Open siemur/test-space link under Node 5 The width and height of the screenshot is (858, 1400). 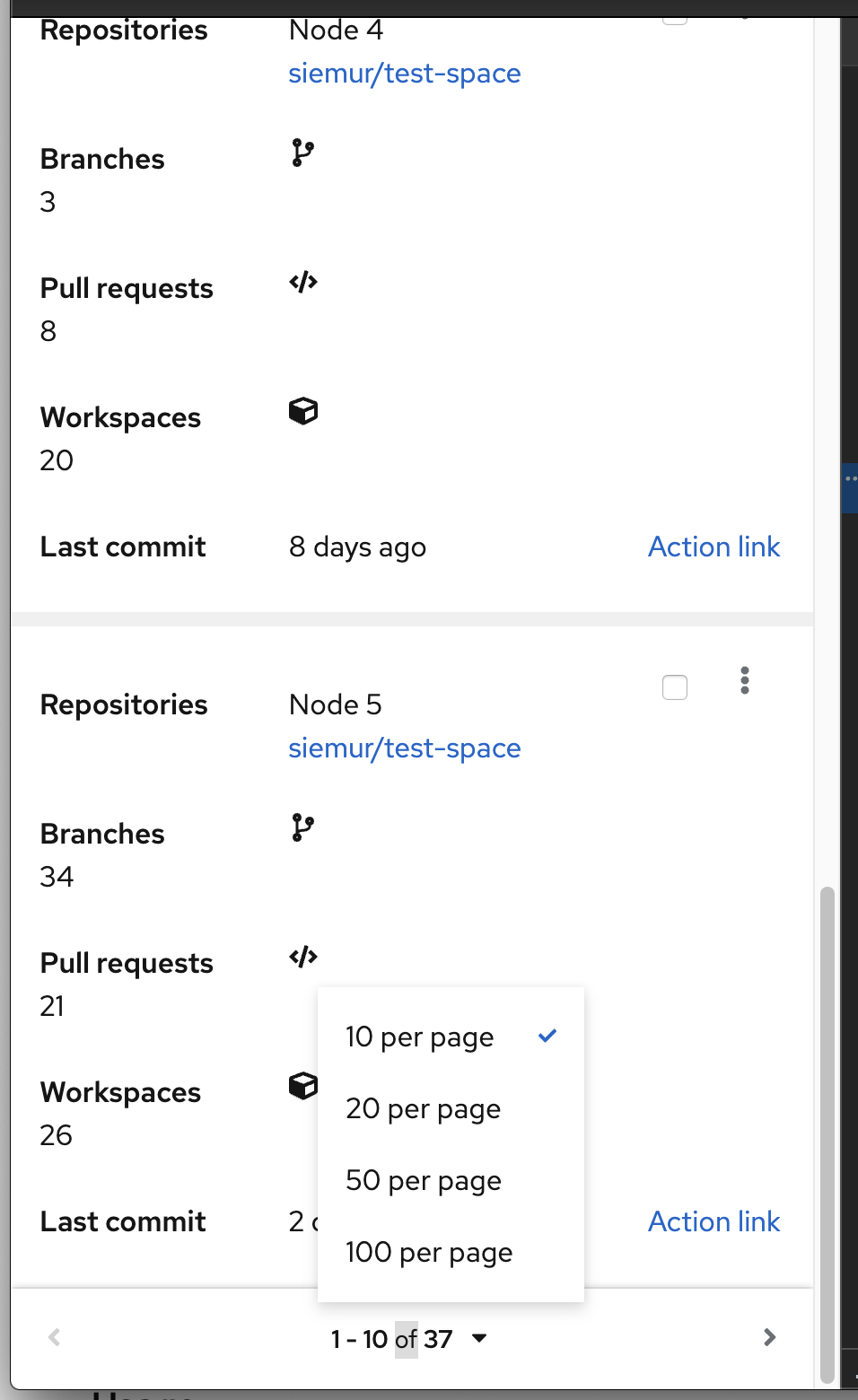tap(405, 748)
